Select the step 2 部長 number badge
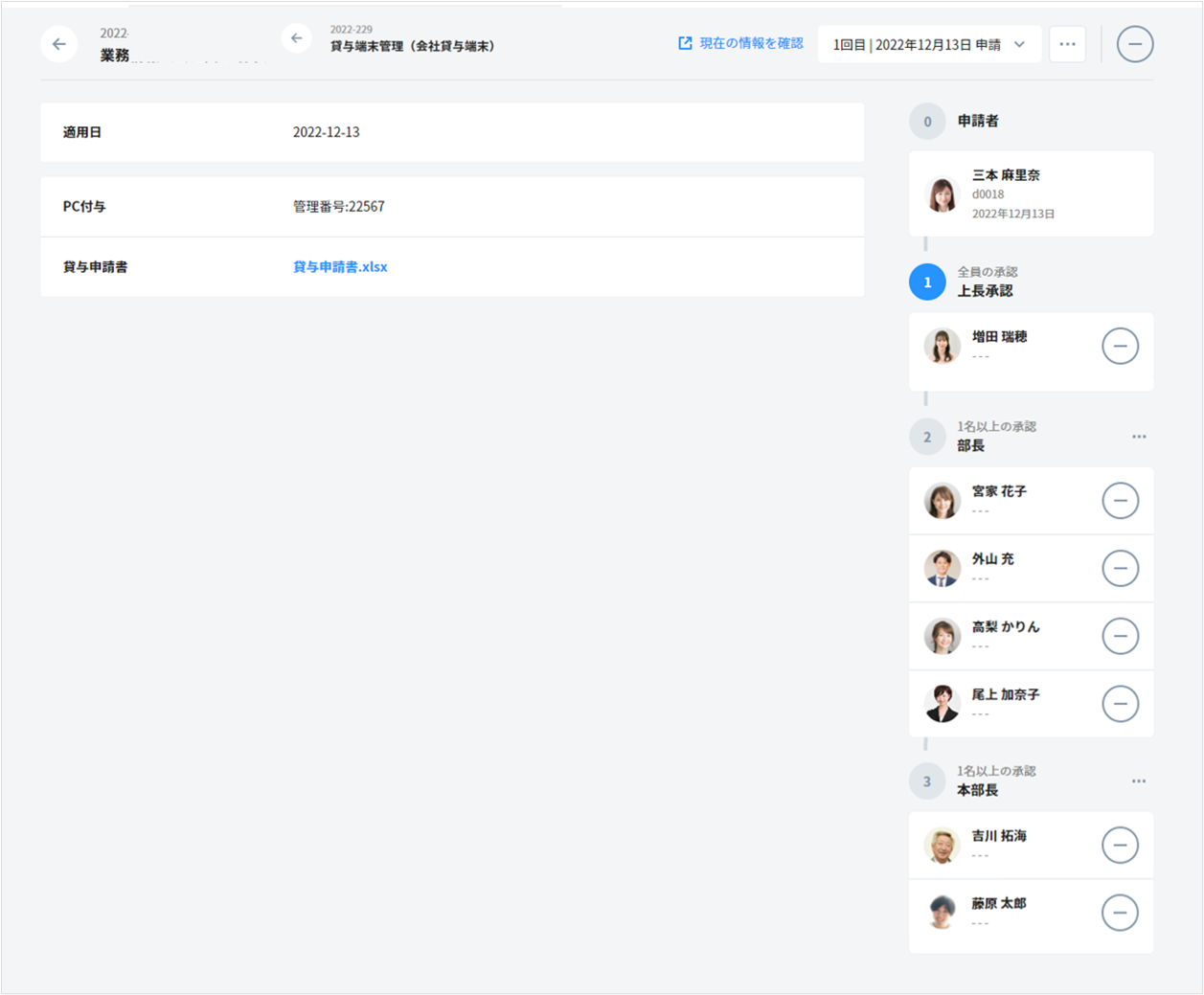The height and width of the screenshot is (995, 1204). [926, 437]
